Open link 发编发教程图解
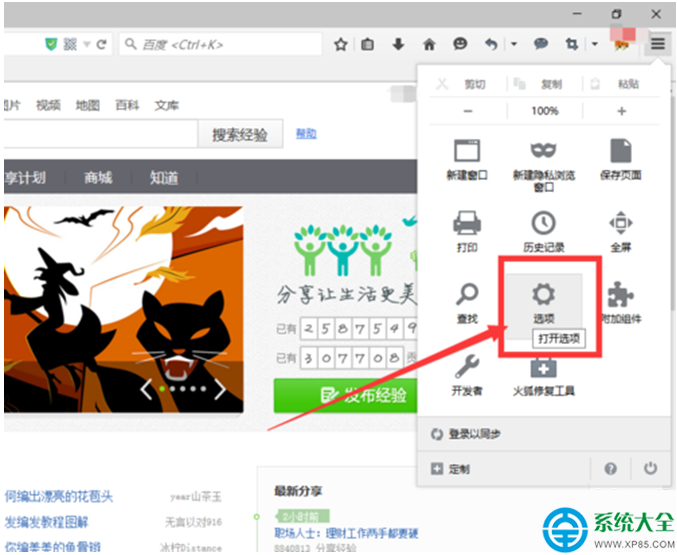 (x=47, y=522)
